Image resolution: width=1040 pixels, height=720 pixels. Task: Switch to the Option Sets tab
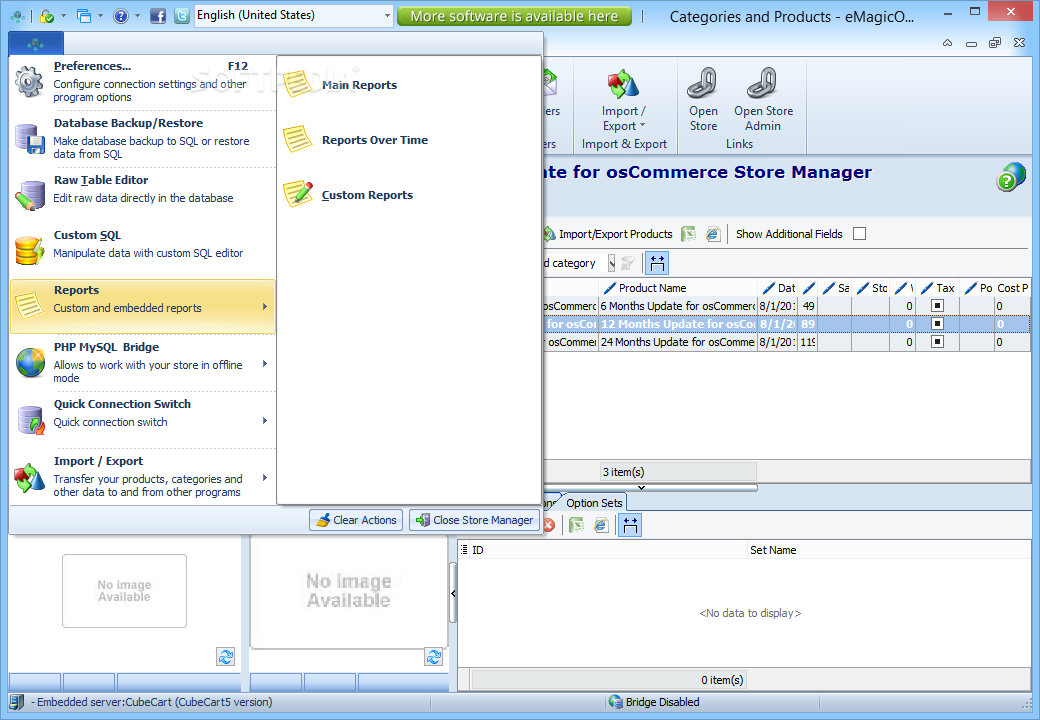click(594, 503)
